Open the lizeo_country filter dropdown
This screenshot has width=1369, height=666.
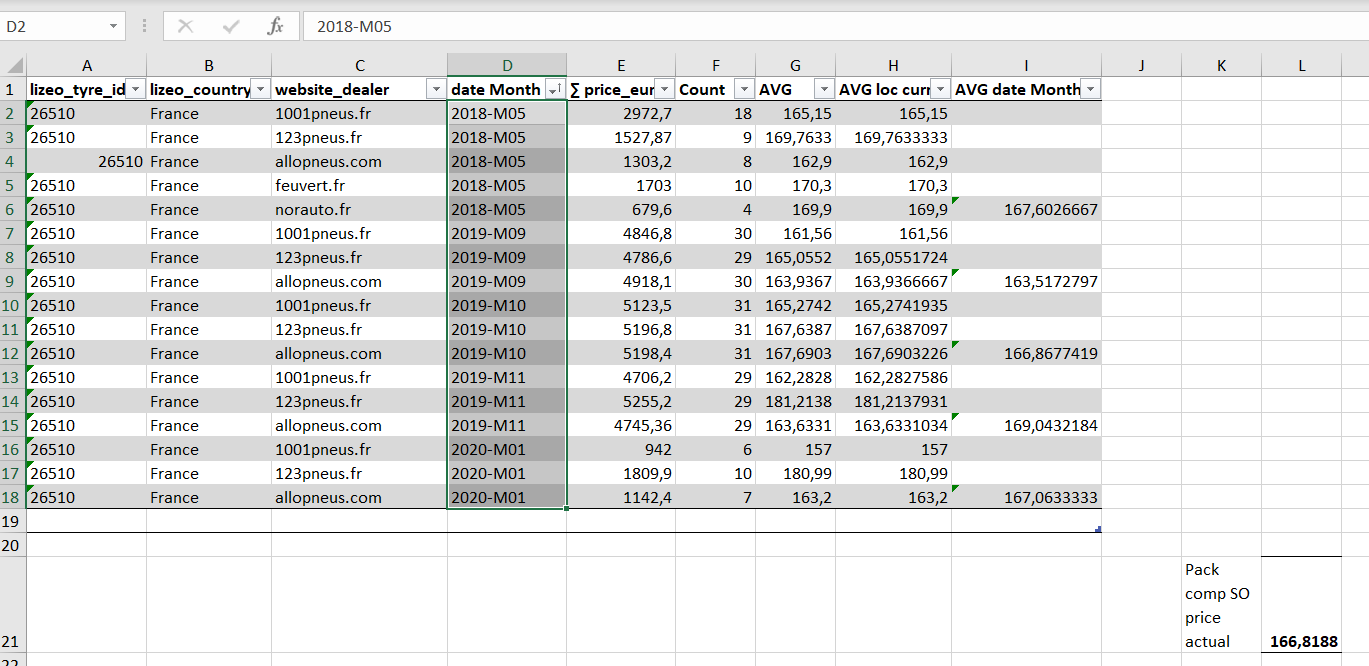pos(260,90)
